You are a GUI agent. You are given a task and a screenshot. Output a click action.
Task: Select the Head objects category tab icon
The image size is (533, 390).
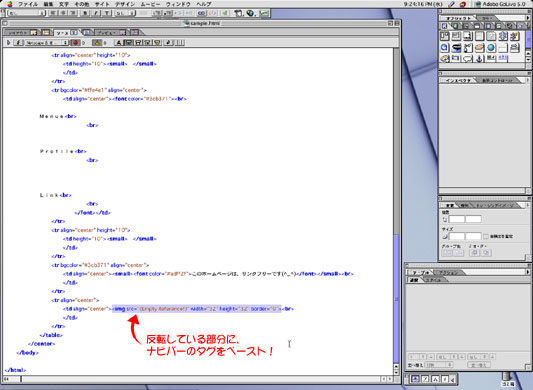click(x=477, y=26)
